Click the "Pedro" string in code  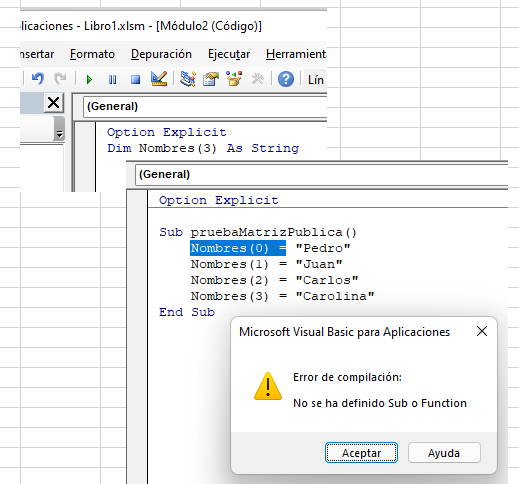pyautogui.click(x=323, y=248)
